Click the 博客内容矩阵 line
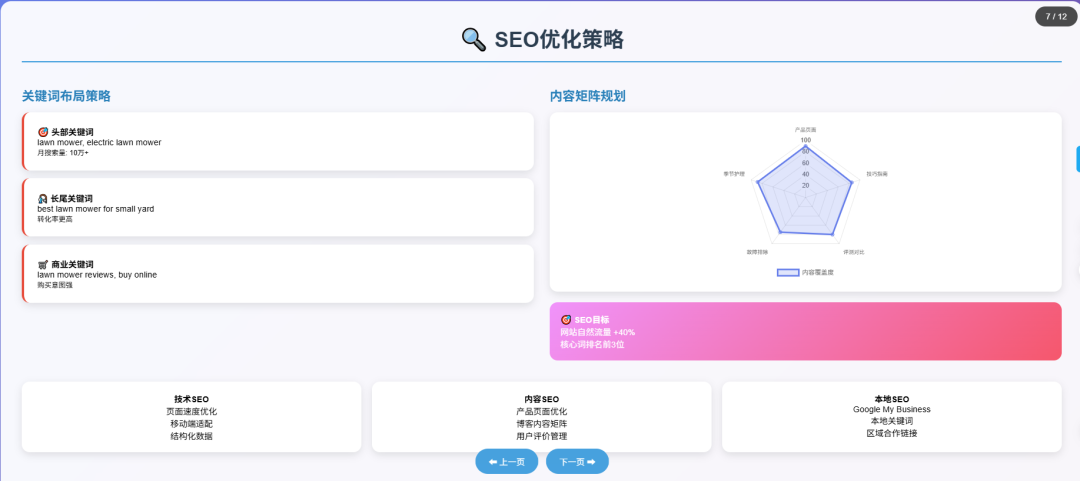The width and height of the screenshot is (1080, 481). coord(541,424)
